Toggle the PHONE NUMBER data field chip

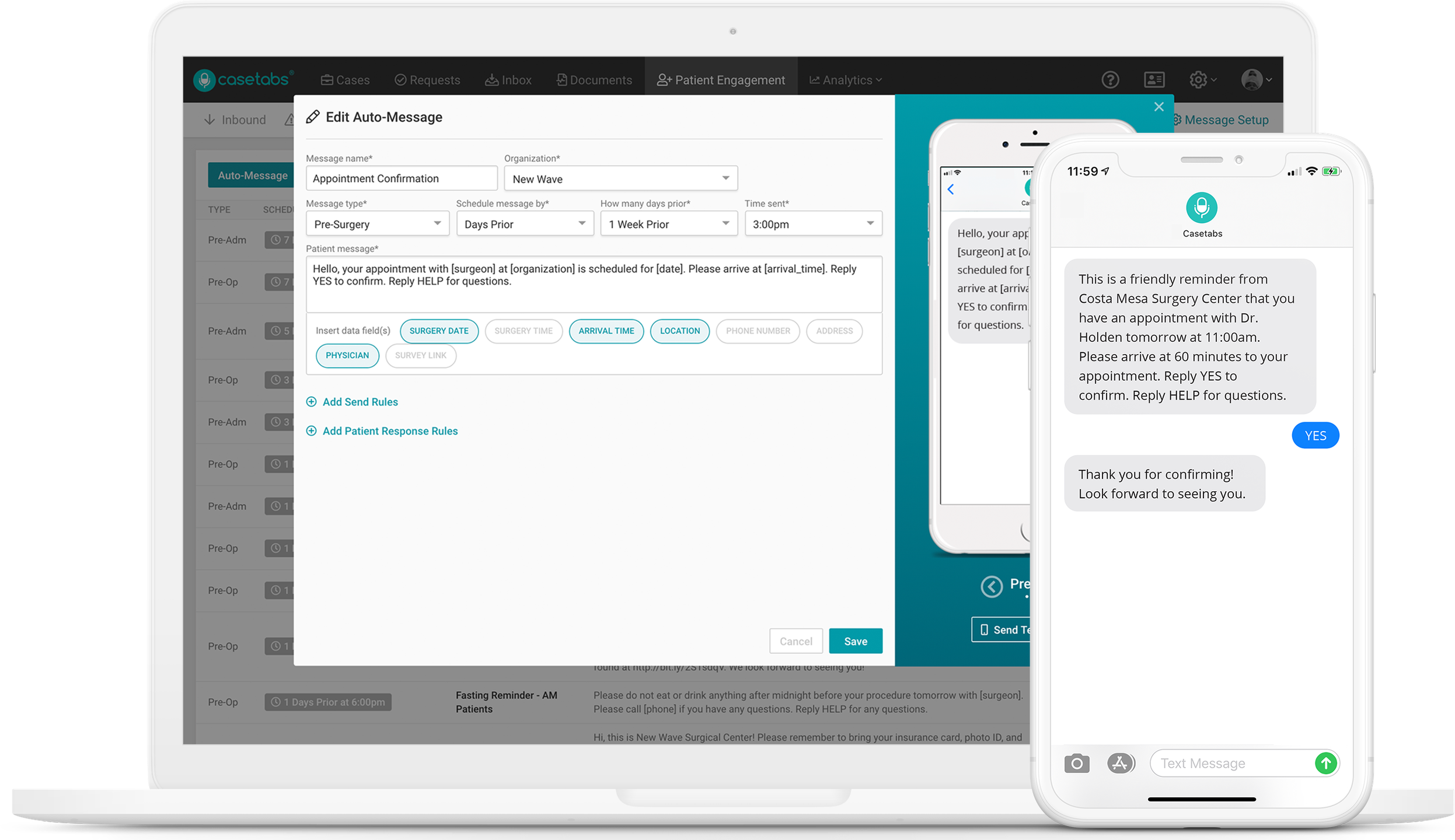click(757, 331)
